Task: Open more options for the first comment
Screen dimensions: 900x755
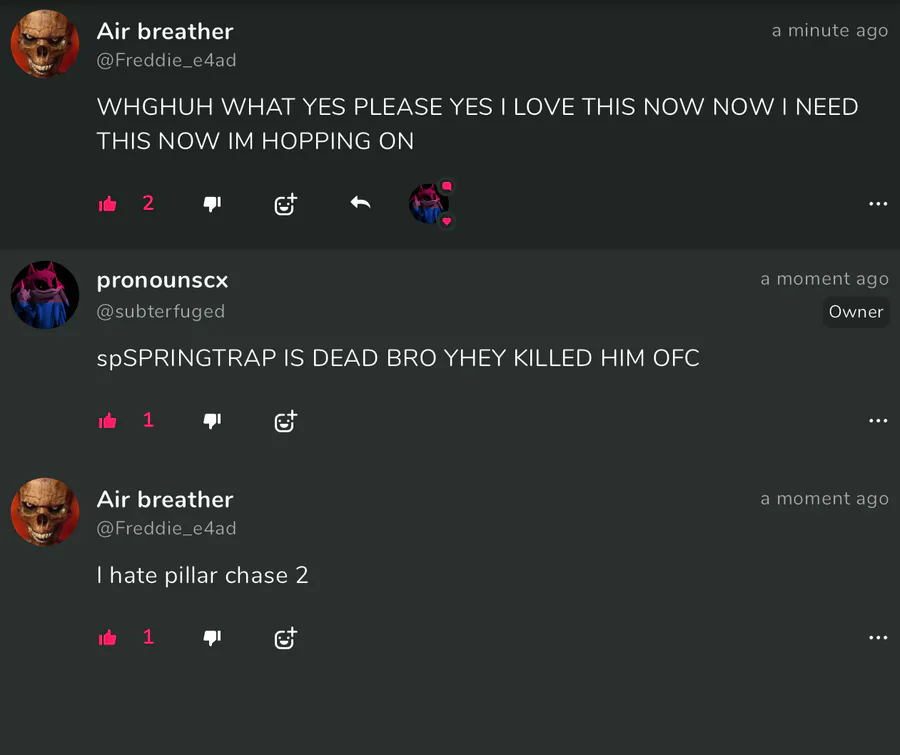Action: pyautogui.click(x=878, y=204)
